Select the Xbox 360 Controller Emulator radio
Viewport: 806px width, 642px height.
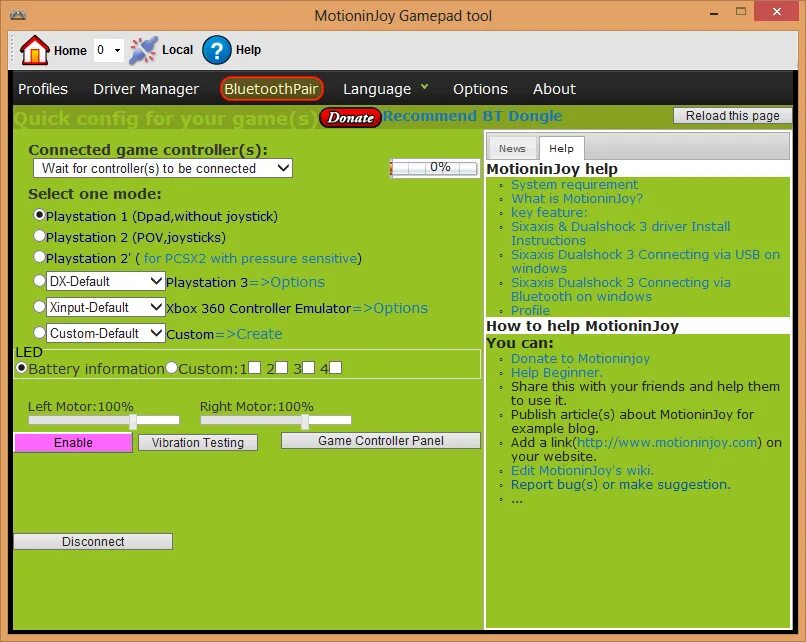(x=39, y=306)
